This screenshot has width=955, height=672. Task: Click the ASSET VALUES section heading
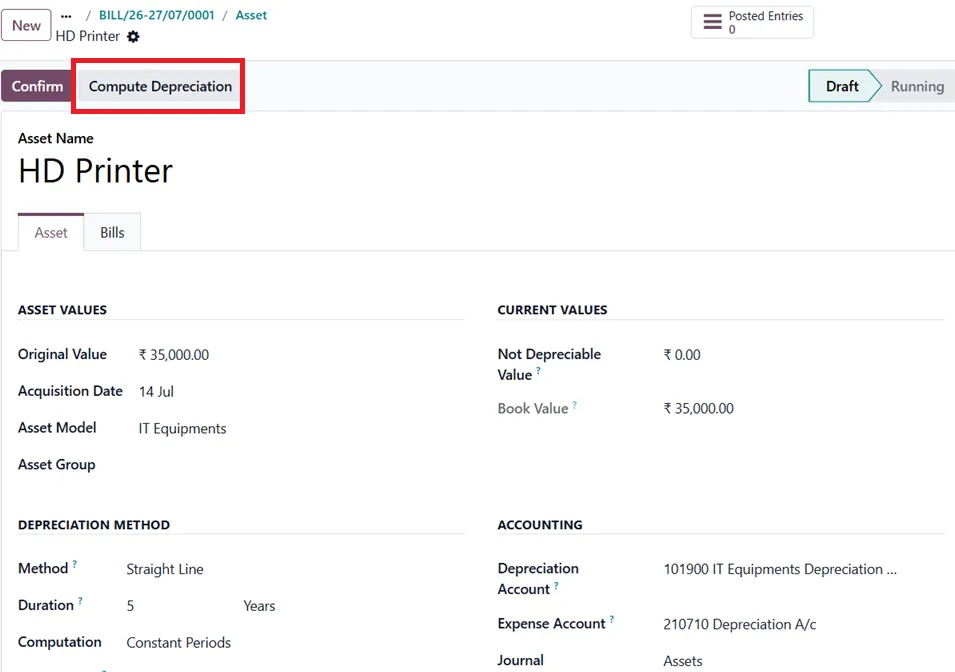[62, 310]
